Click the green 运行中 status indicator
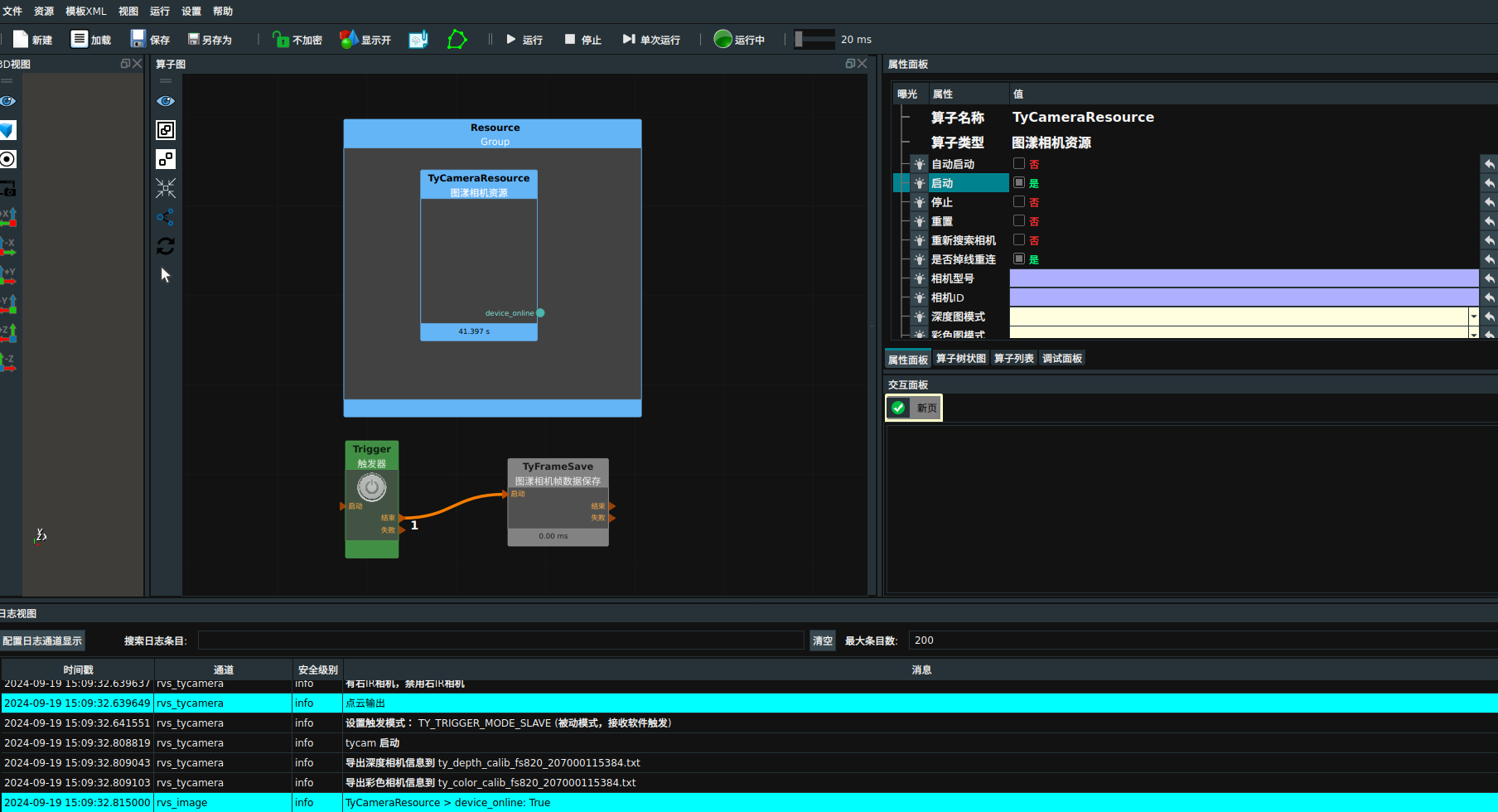This screenshot has width=1498, height=812. [722, 39]
